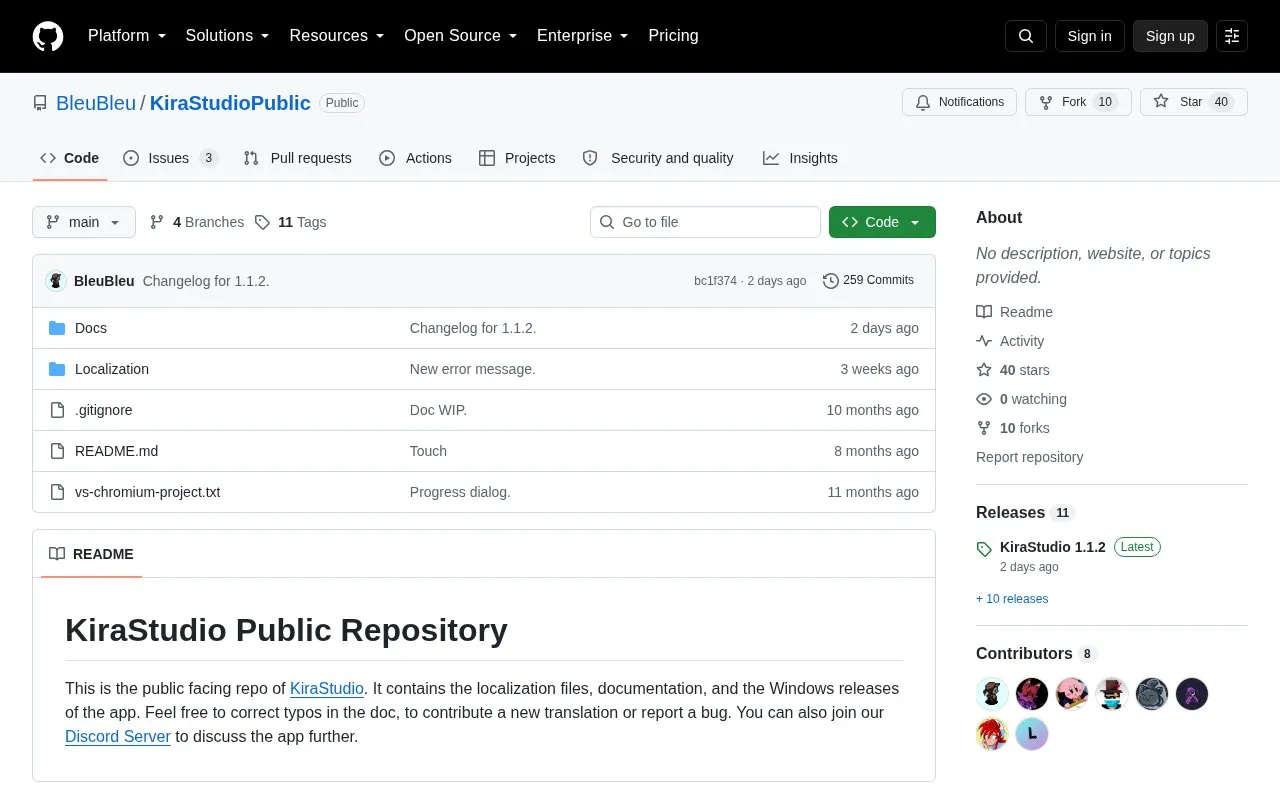Open the main branch selector dropdown

tap(84, 222)
